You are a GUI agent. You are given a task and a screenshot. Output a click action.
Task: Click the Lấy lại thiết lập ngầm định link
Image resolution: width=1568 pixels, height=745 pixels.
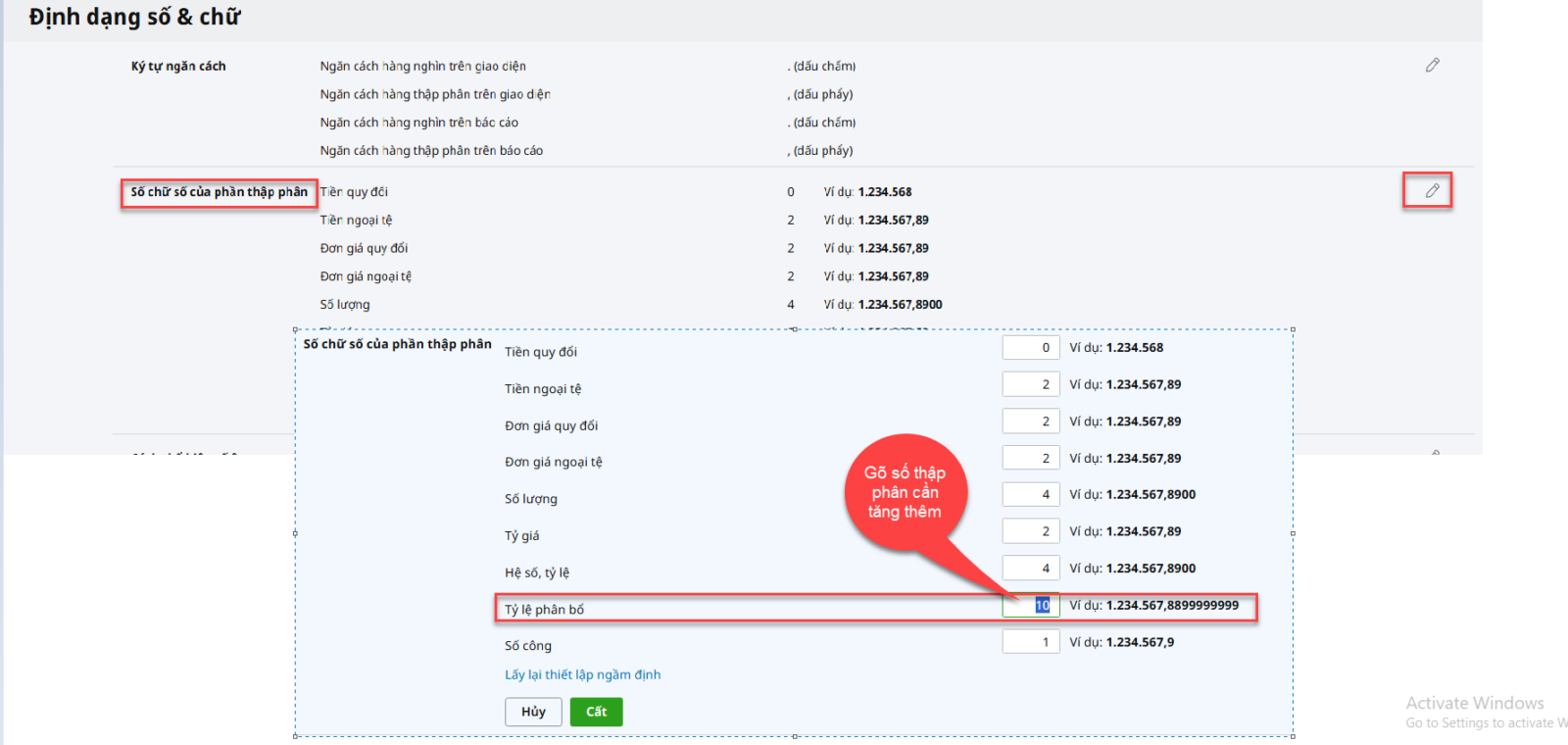582,674
